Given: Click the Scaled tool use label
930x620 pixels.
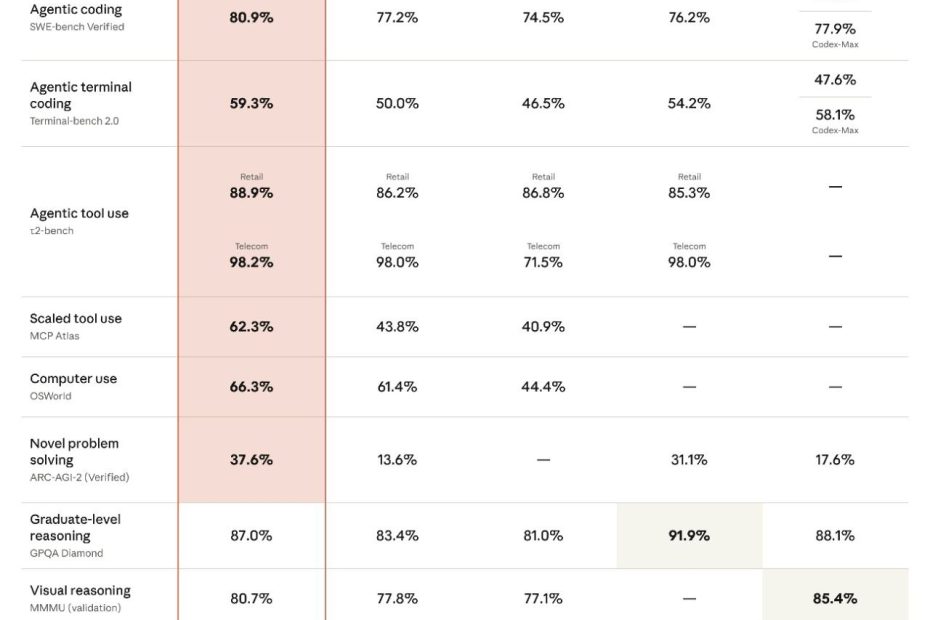Looking at the screenshot, I should tap(76, 319).
